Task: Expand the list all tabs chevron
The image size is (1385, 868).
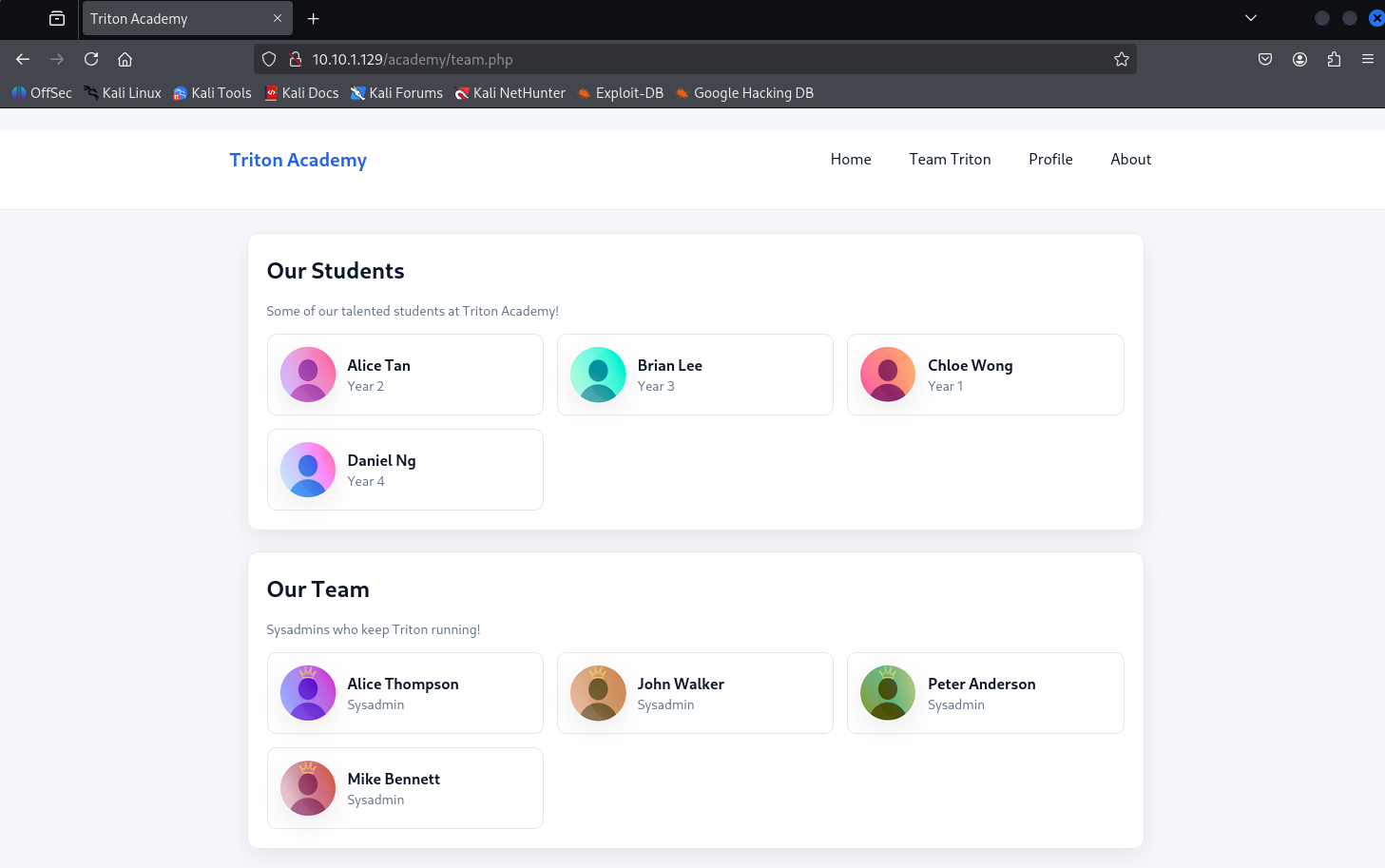Action: (x=1251, y=18)
